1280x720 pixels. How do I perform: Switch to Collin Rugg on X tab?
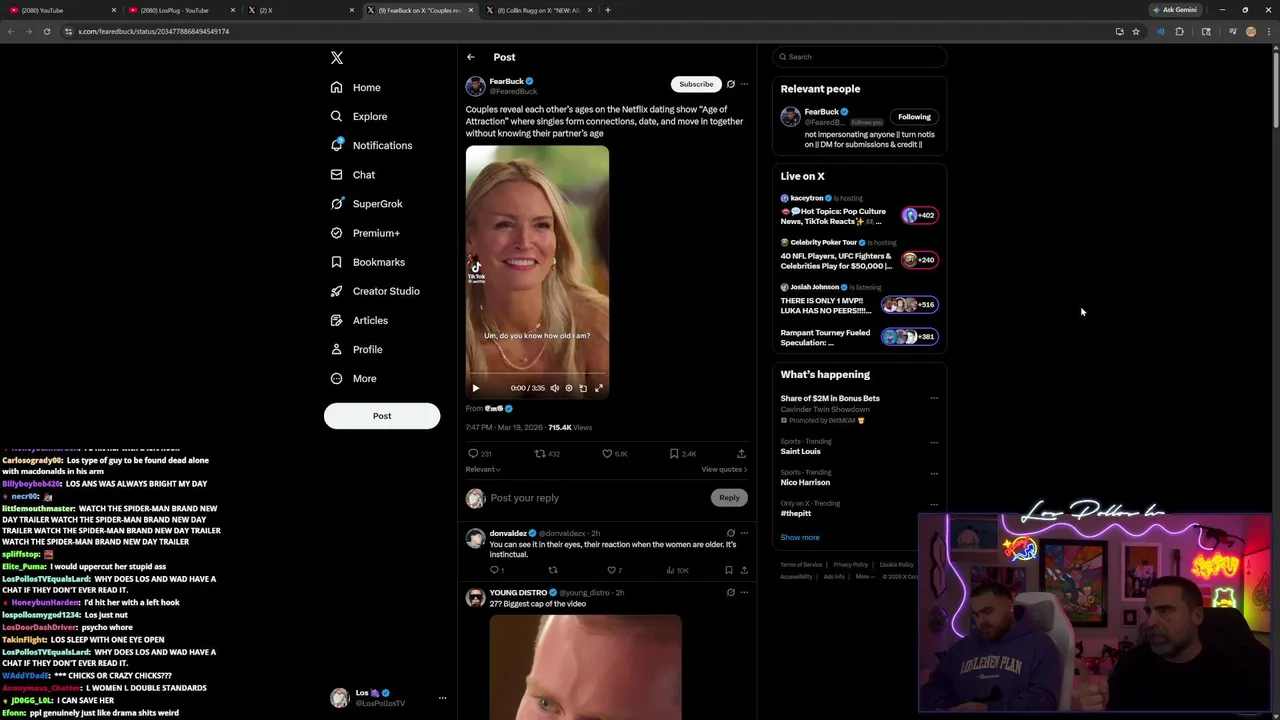[x=540, y=10]
